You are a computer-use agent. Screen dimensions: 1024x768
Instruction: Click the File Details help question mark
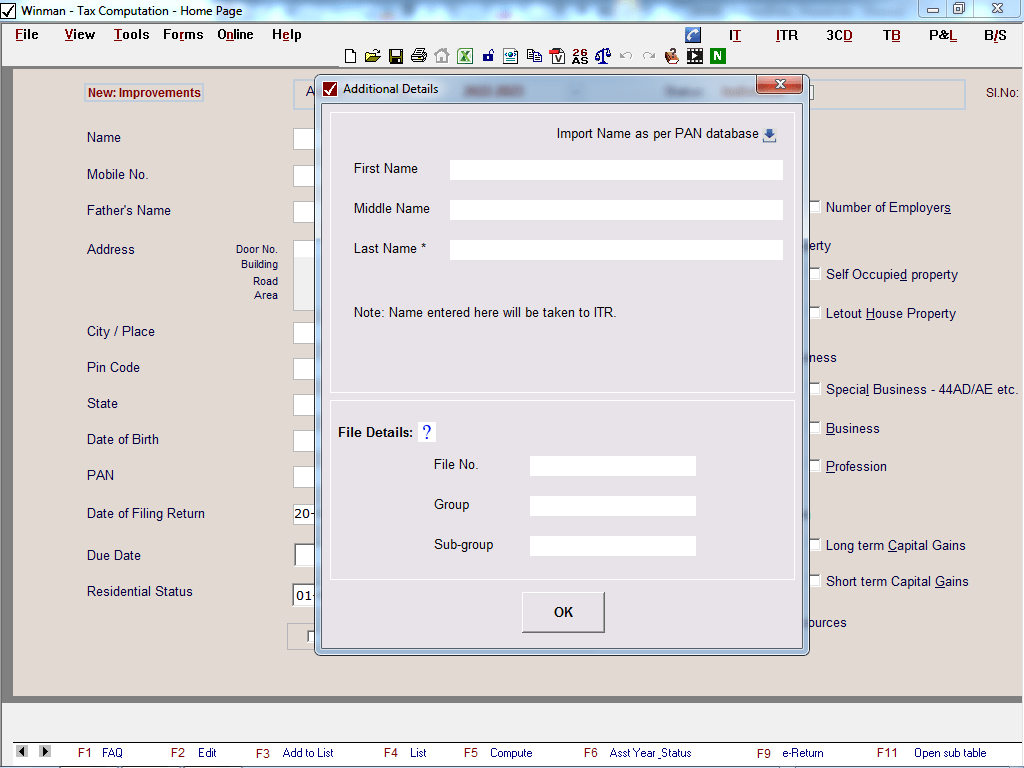point(427,432)
